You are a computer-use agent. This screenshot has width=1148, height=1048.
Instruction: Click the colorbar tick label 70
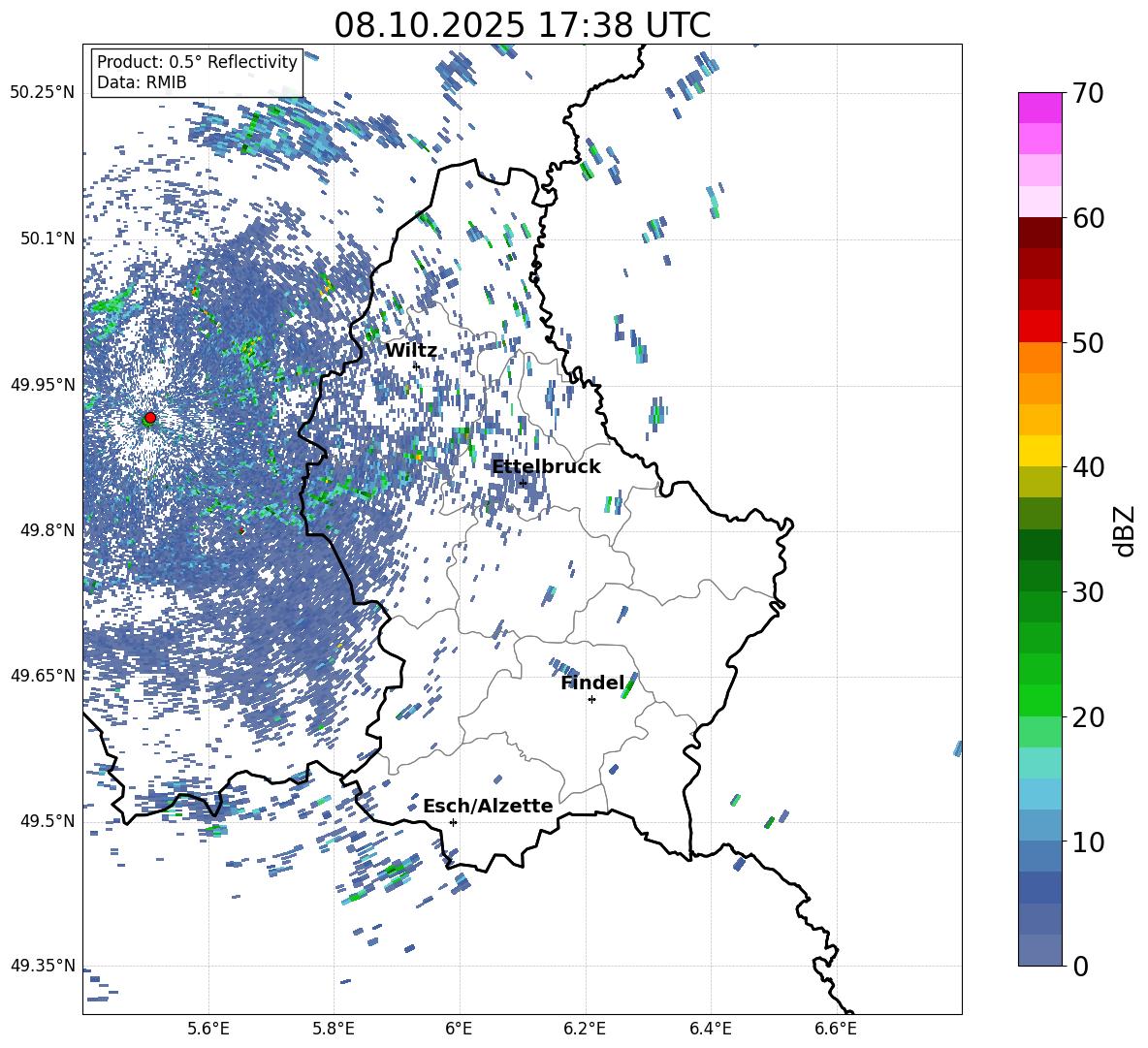point(1088,93)
